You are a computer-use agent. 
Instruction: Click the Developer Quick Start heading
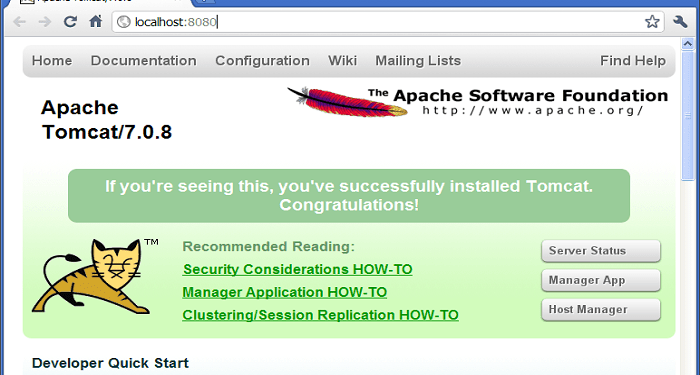pyautogui.click(x=110, y=363)
